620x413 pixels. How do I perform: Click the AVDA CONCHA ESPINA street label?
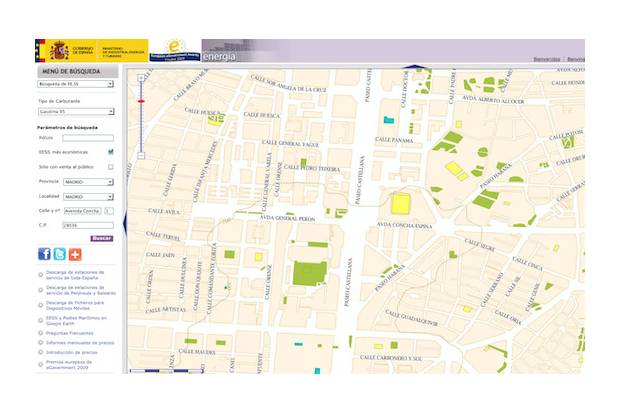(x=404, y=225)
